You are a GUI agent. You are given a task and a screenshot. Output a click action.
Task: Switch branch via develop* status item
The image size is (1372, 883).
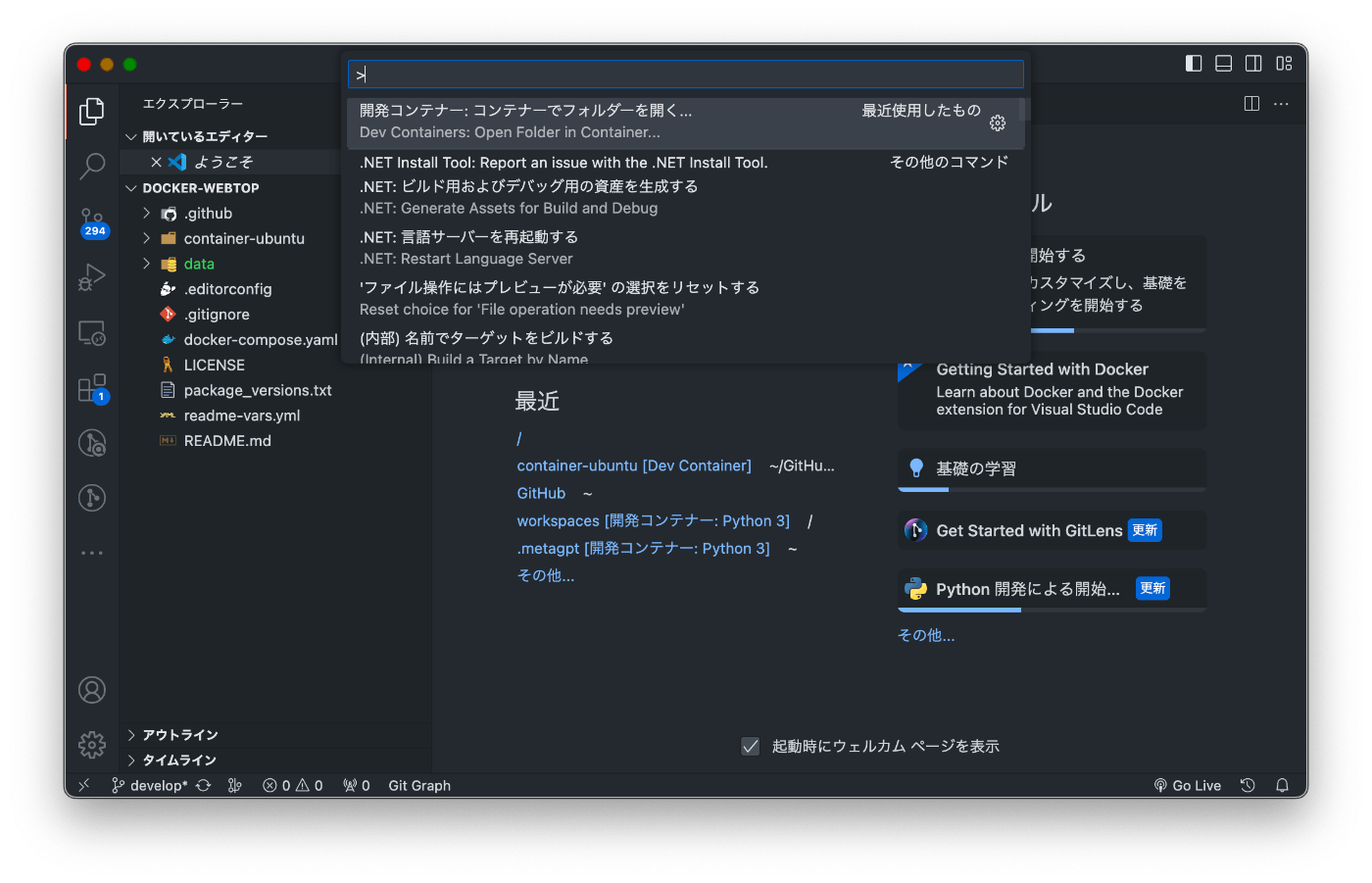pos(149,785)
